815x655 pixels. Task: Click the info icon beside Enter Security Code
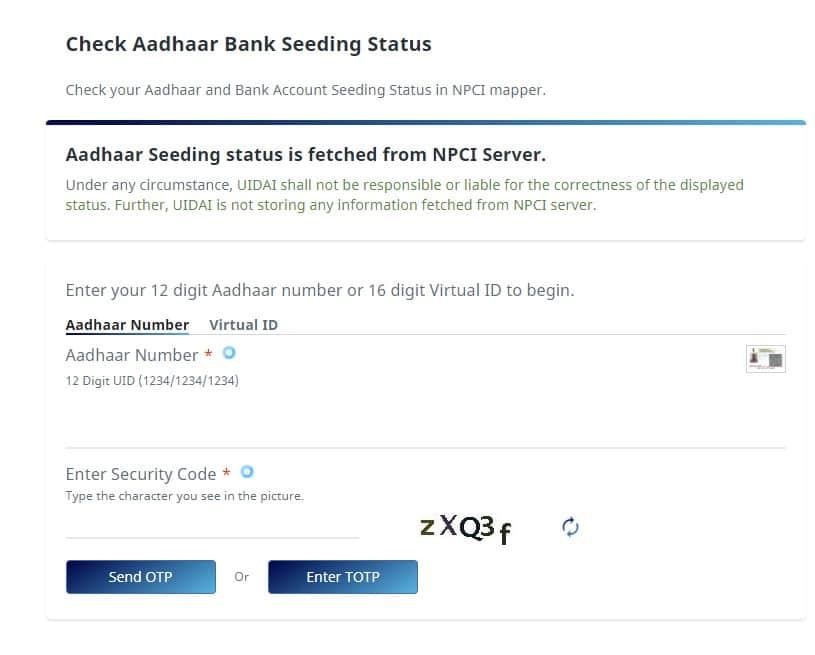pos(247,472)
